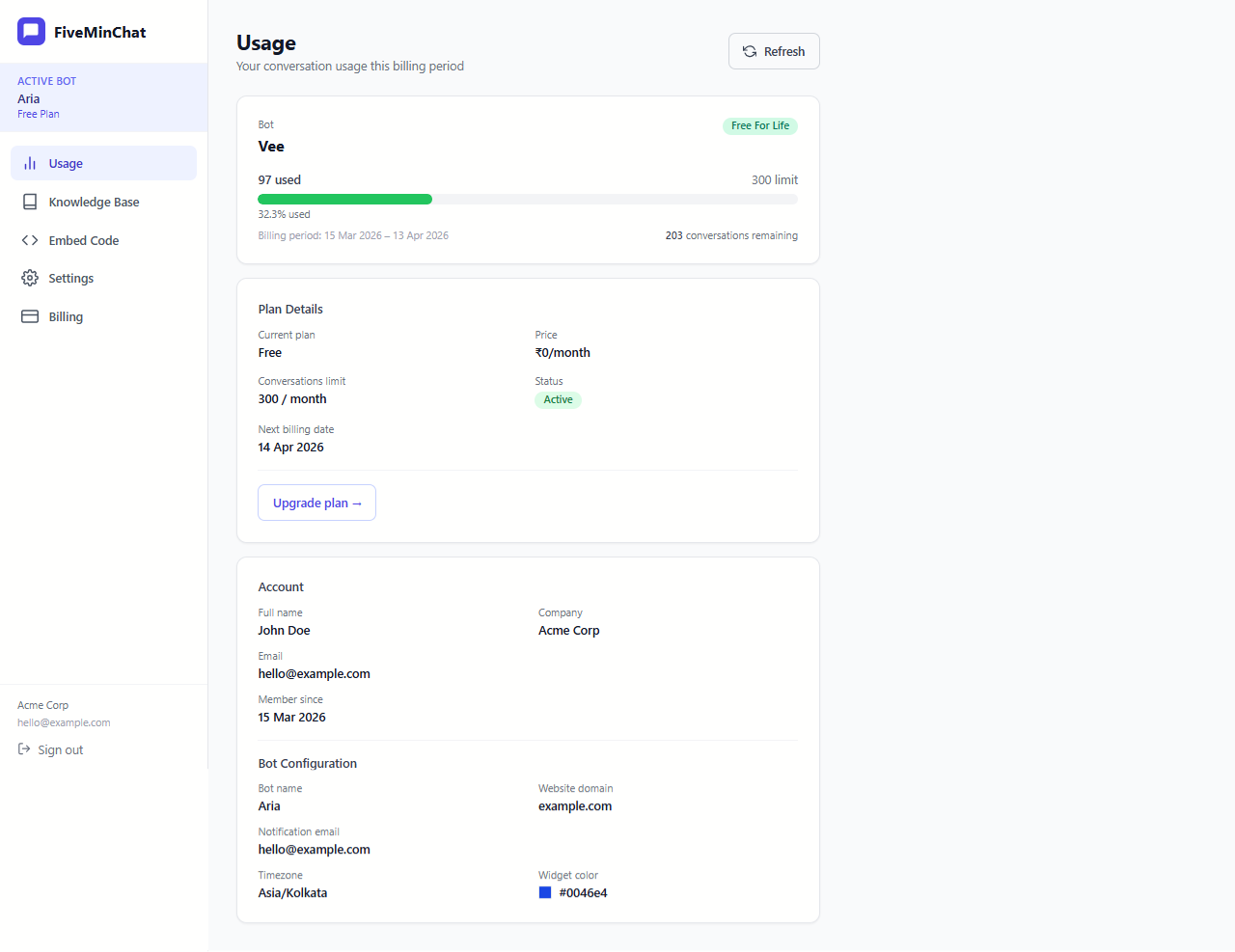Click the Active status badge
The width and height of the screenshot is (1235, 952).
point(558,399)
